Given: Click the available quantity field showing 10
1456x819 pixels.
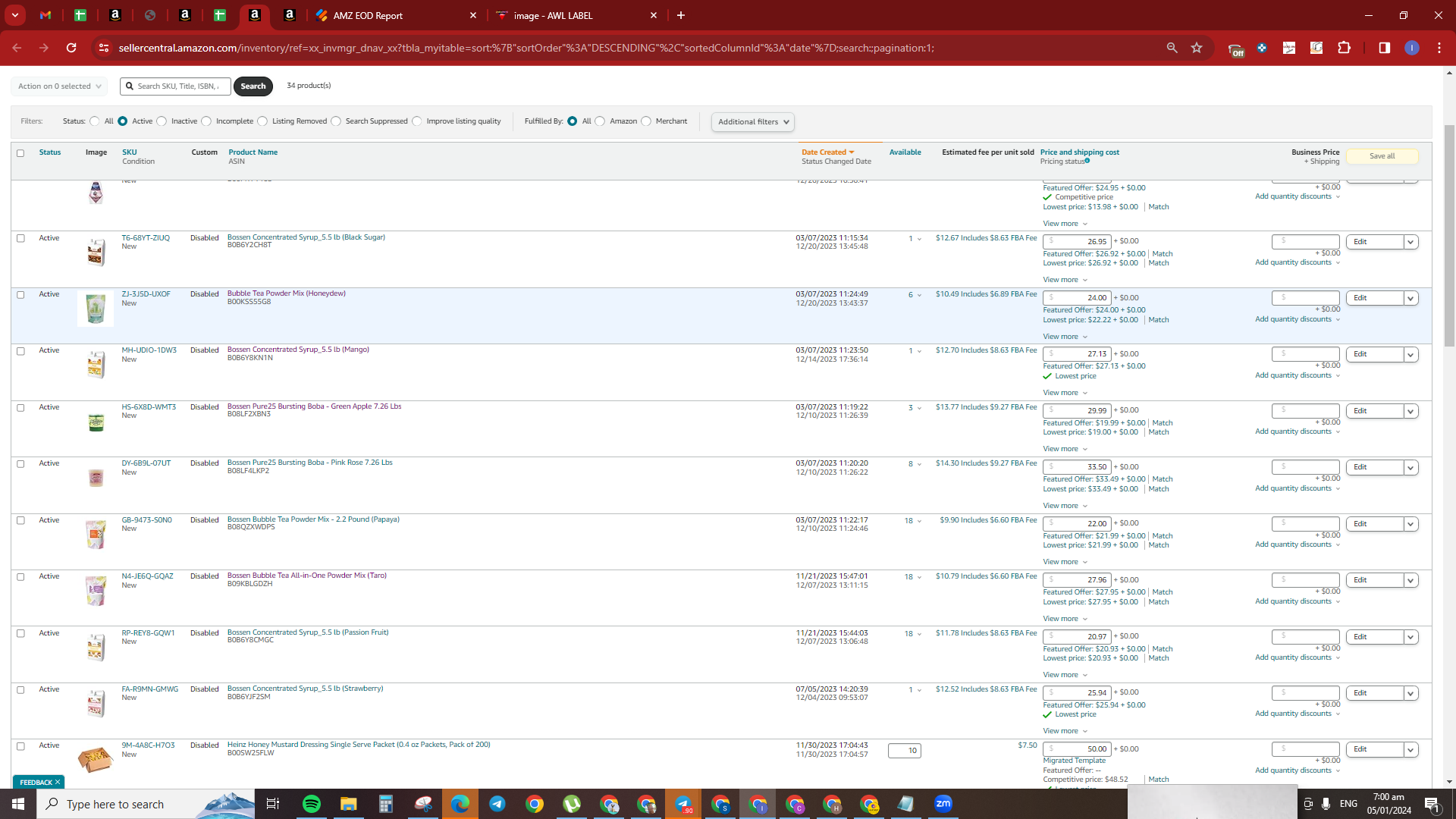Looking at the screenshot, I should 905,751.
